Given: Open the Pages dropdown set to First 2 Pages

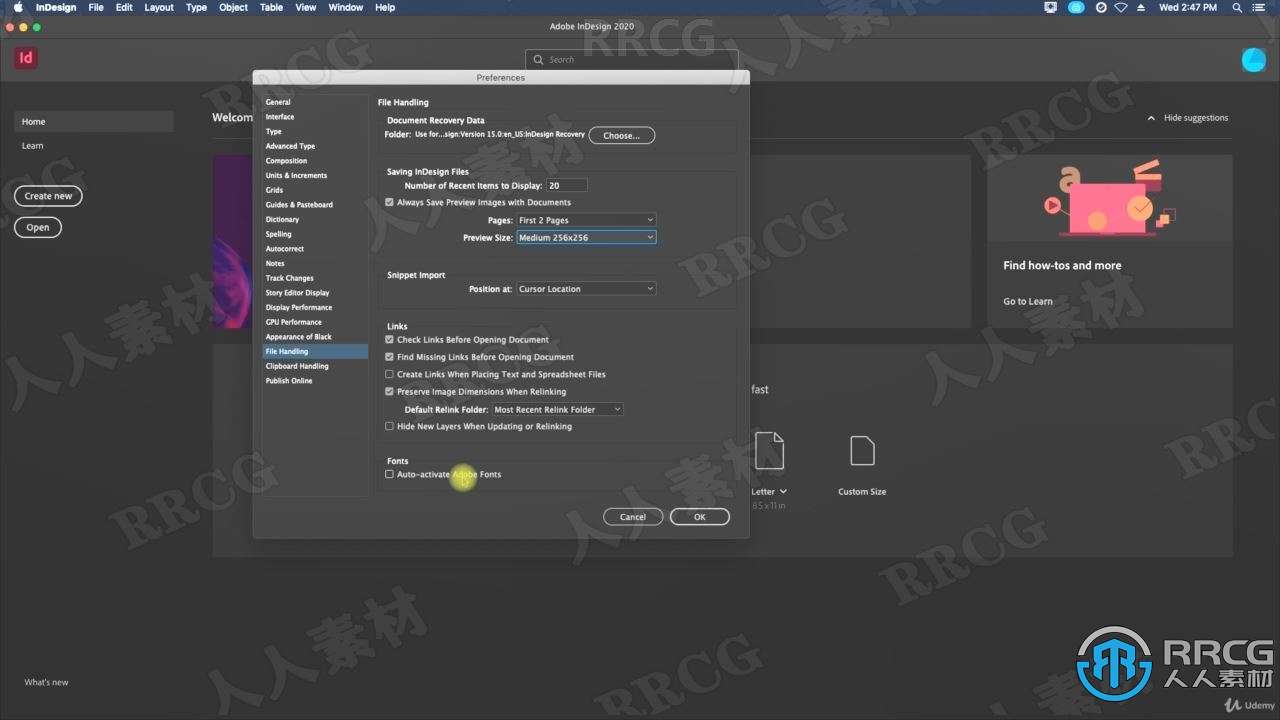Looking at the screenshot, I should coord(586,220).
